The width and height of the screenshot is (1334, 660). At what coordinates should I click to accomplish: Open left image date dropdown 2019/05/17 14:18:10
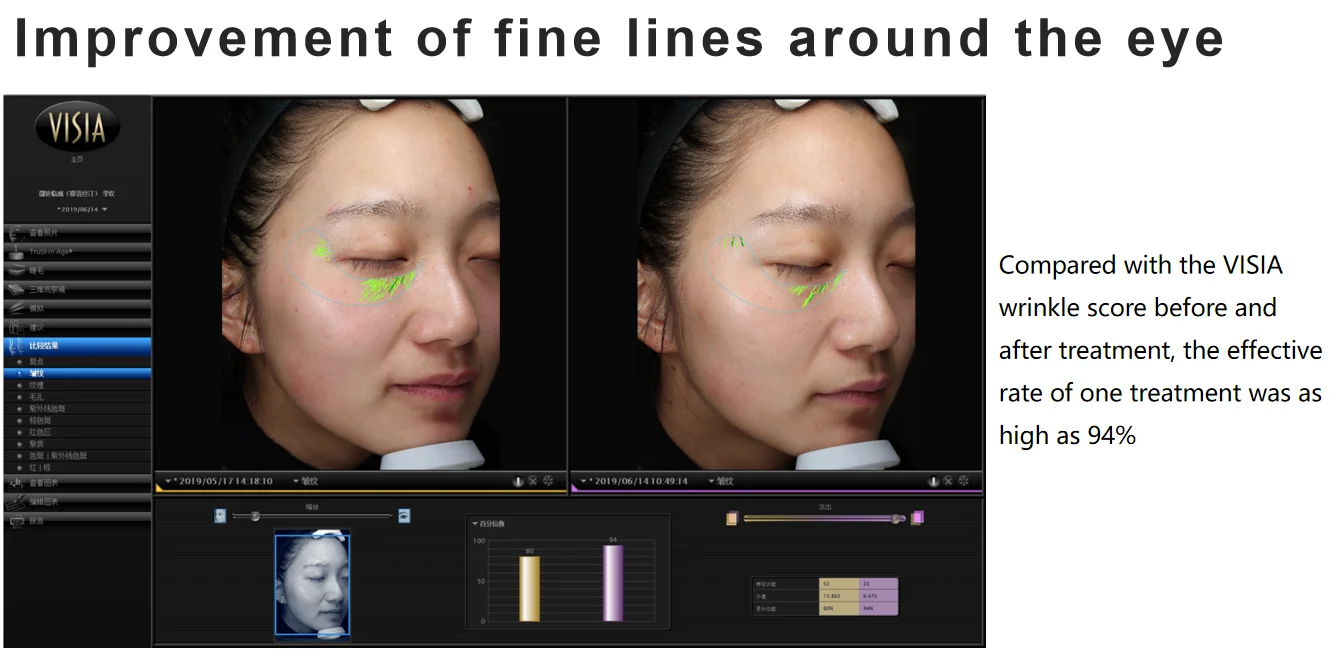click(x=219, y=481)
